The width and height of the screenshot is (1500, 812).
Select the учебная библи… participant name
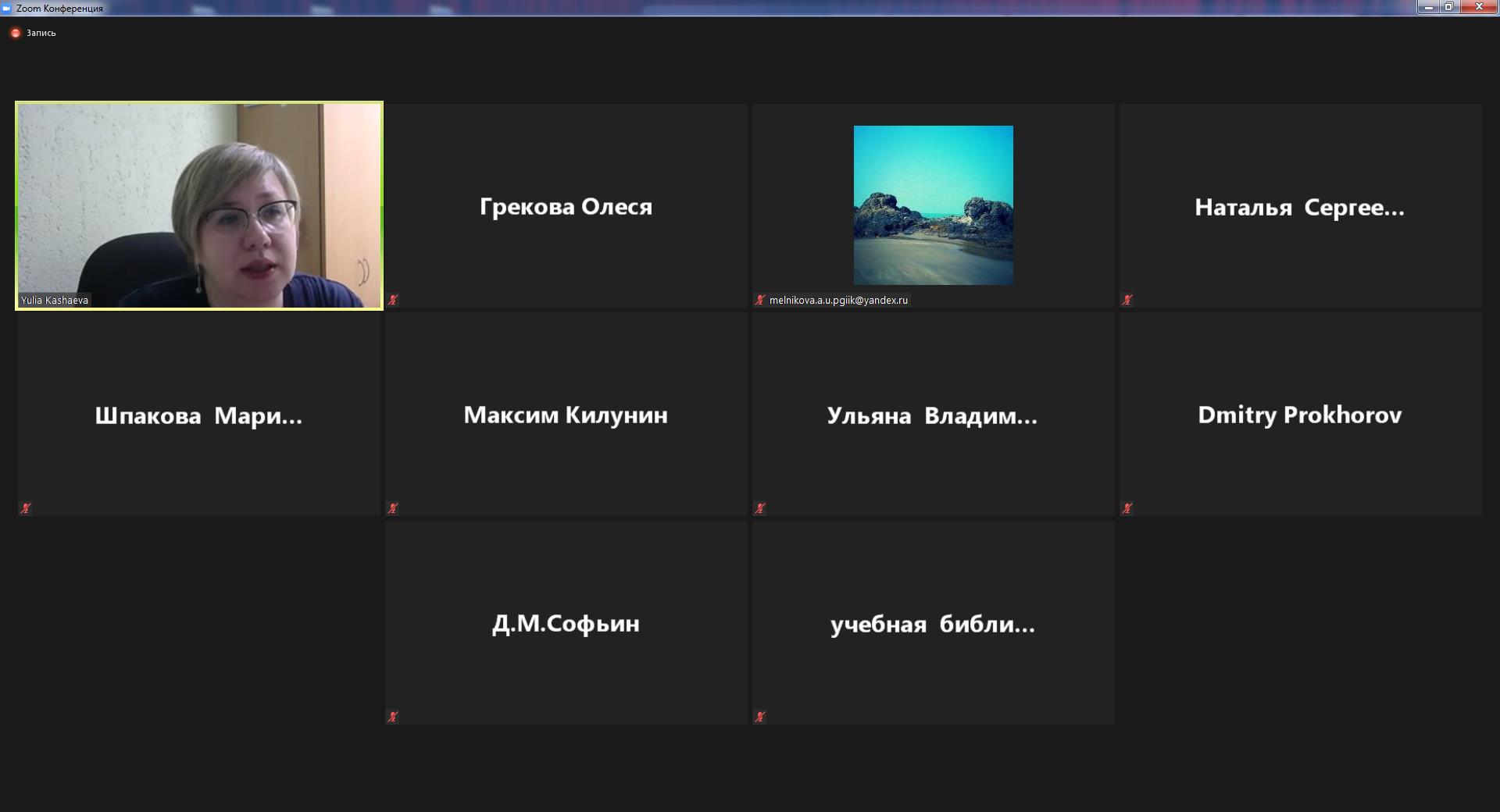(933, 624)
